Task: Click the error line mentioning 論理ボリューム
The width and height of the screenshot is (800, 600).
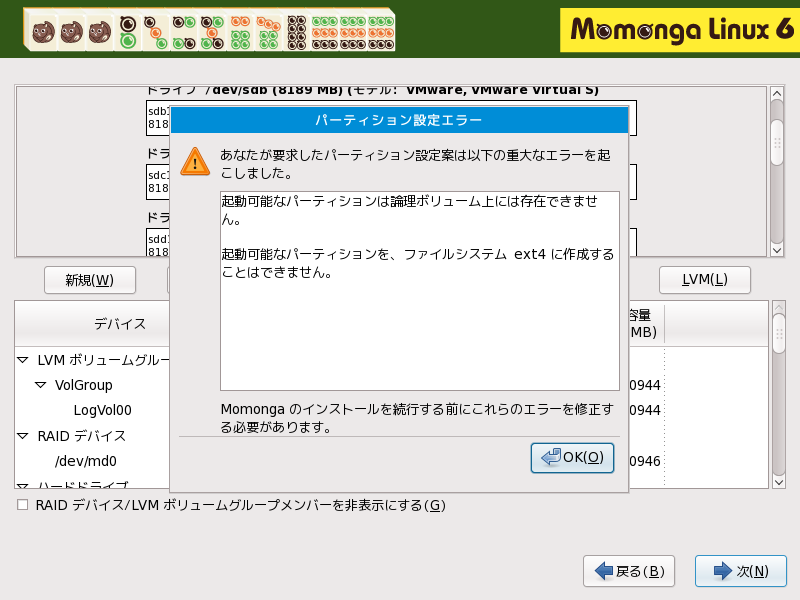Action: 409,210
